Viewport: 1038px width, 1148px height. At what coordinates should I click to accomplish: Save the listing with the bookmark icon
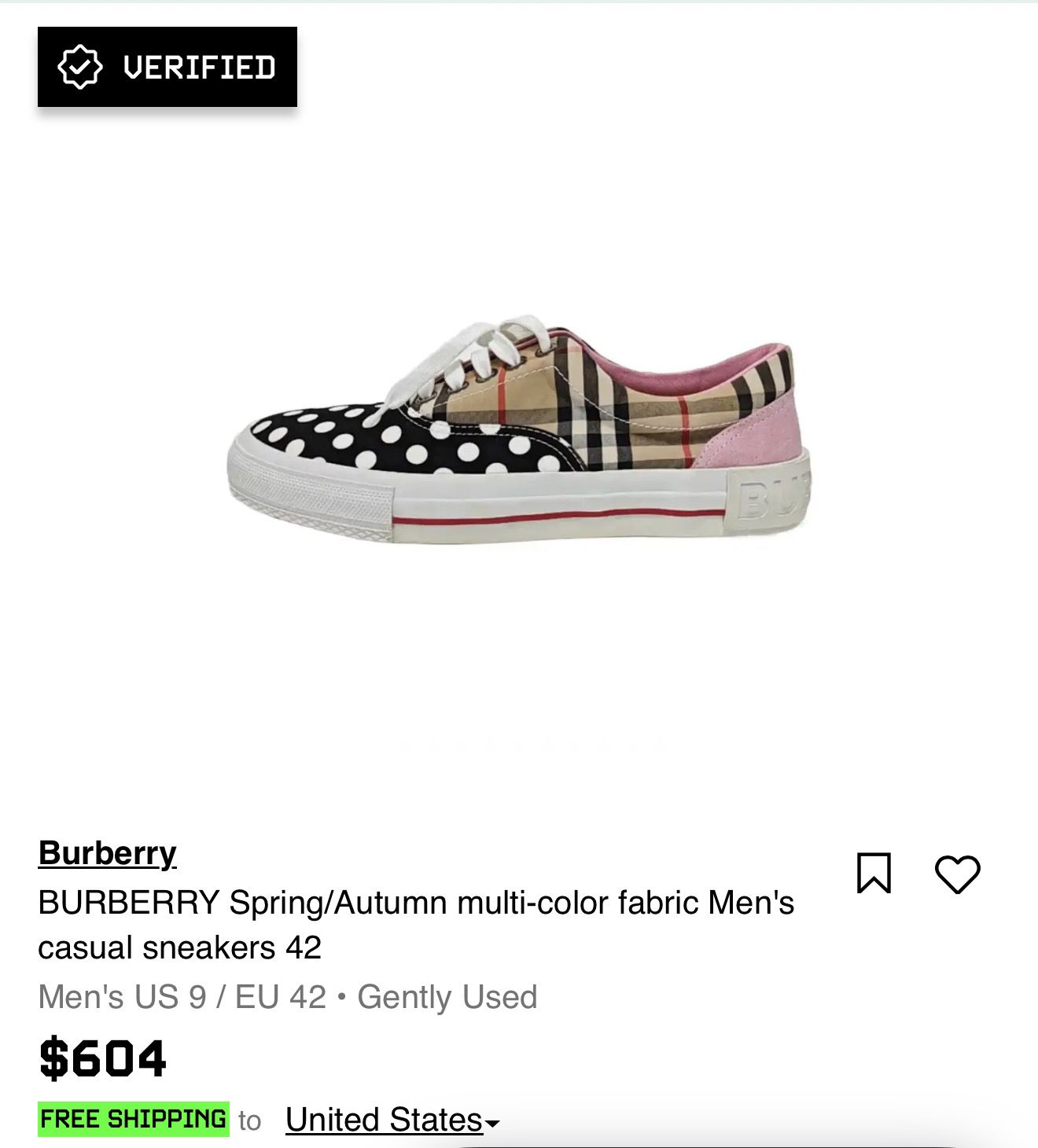point(874,873)
